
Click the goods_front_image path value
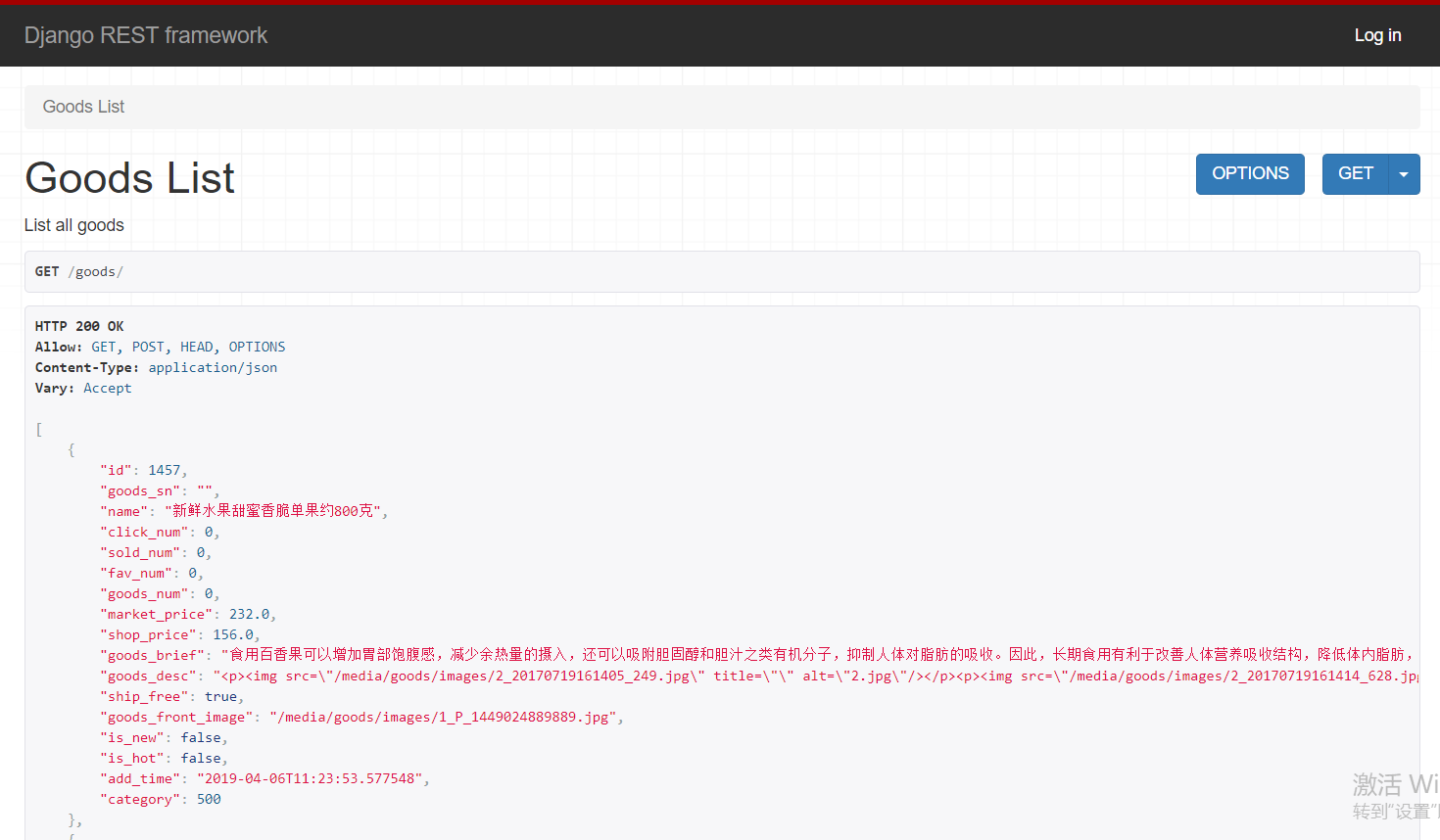point(443,717)
